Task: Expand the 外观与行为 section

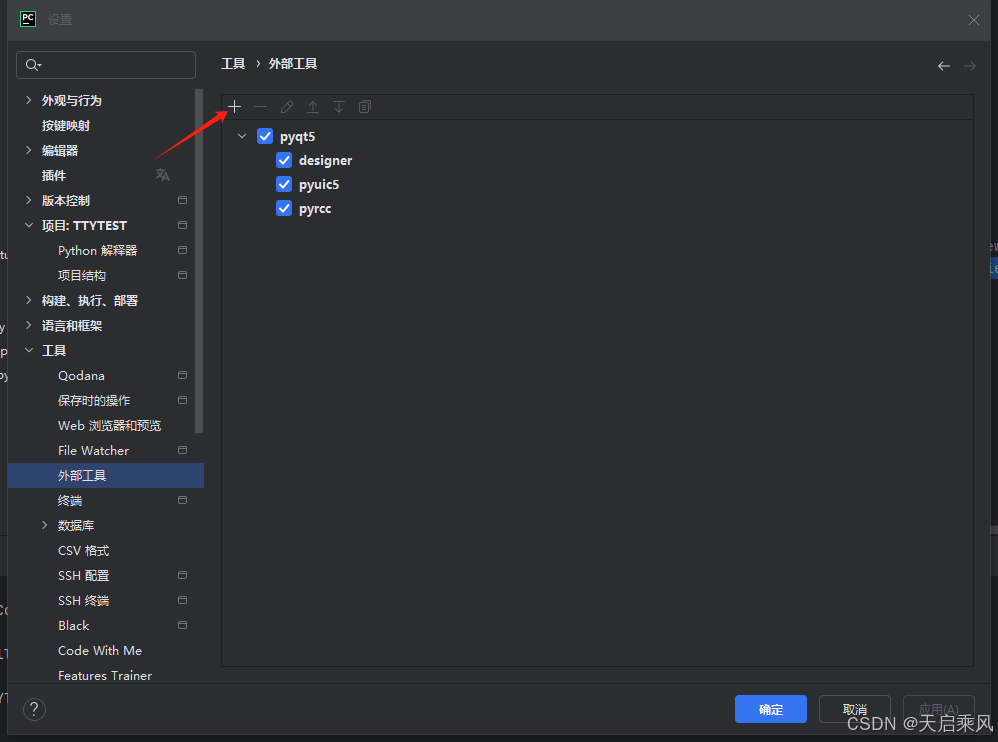Action: pos(29,100)
